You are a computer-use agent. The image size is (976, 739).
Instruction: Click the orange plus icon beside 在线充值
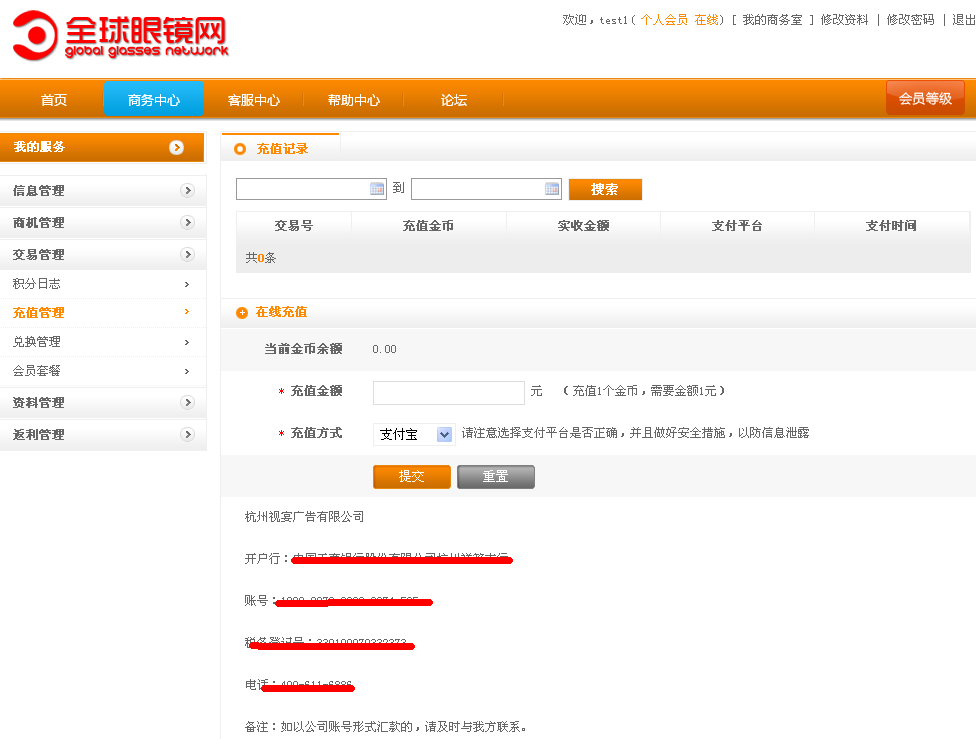point(241,313)
